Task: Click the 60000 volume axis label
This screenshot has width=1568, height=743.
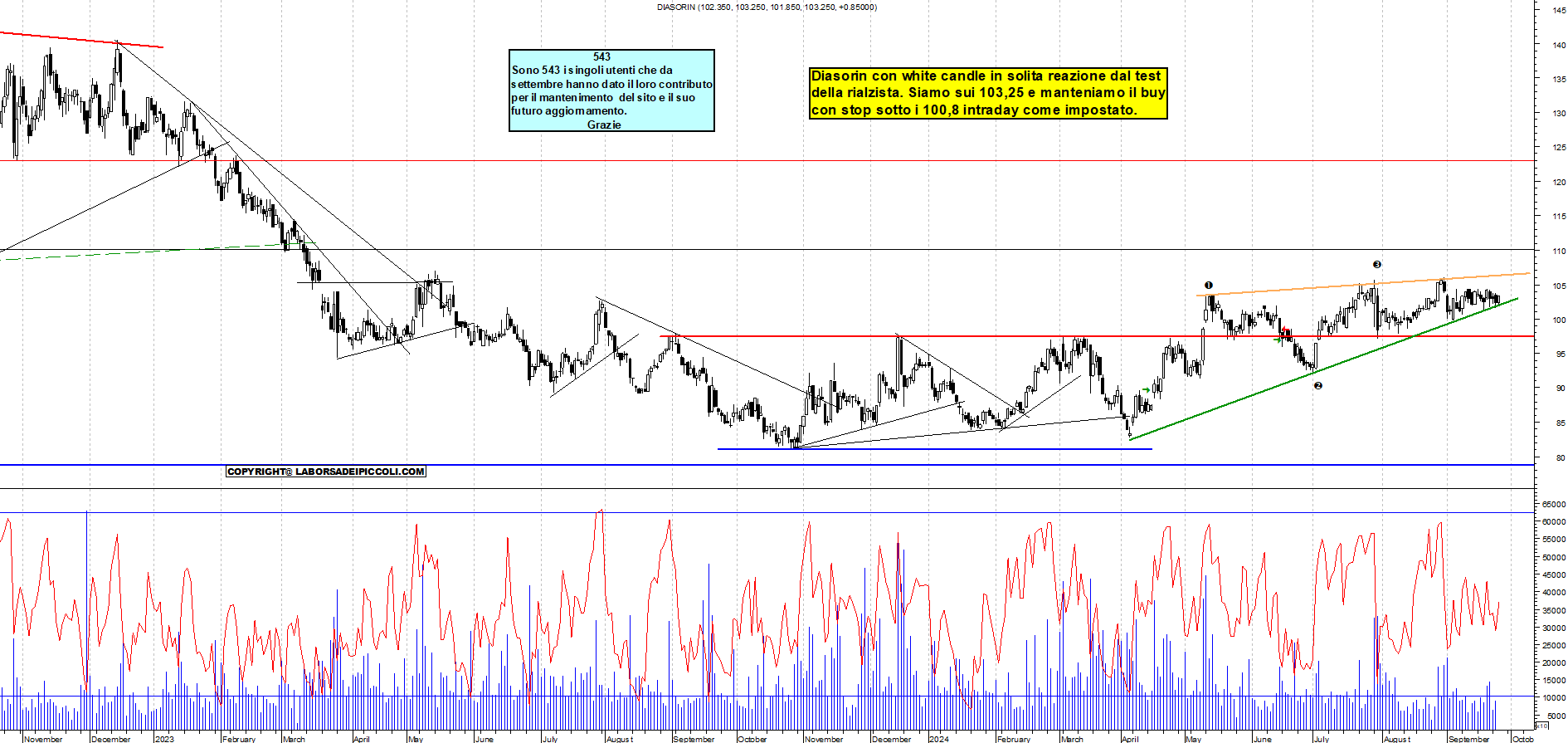Action: click(1555, 521)
